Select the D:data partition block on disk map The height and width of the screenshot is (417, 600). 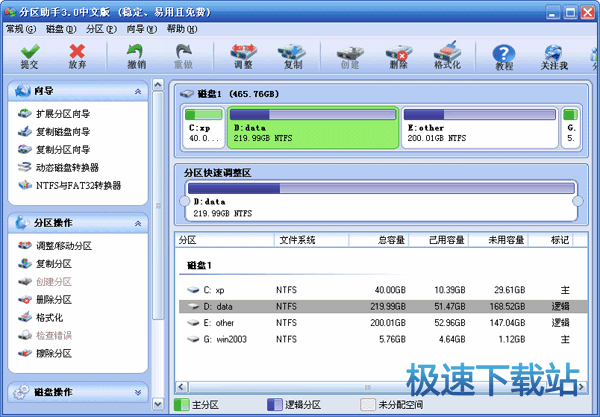point(313,128)
